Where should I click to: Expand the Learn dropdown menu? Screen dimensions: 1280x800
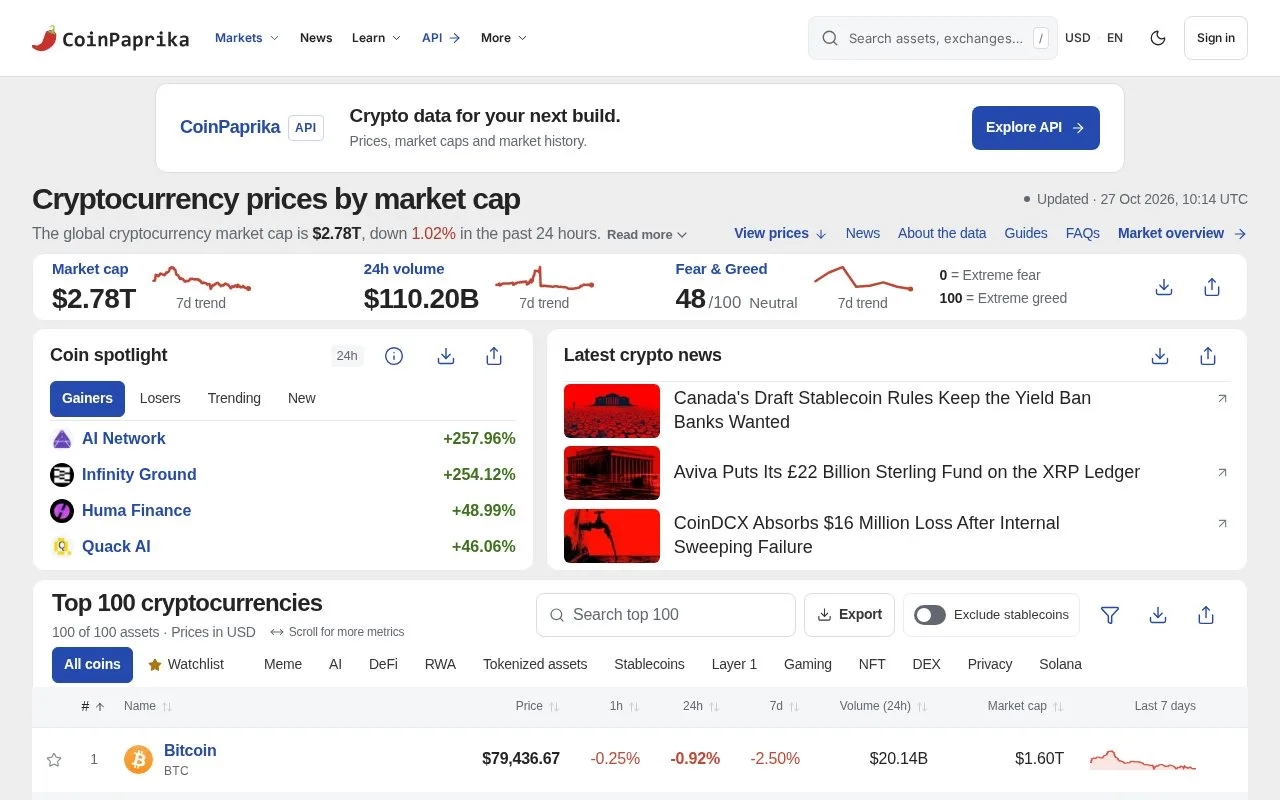pos(376,38)
